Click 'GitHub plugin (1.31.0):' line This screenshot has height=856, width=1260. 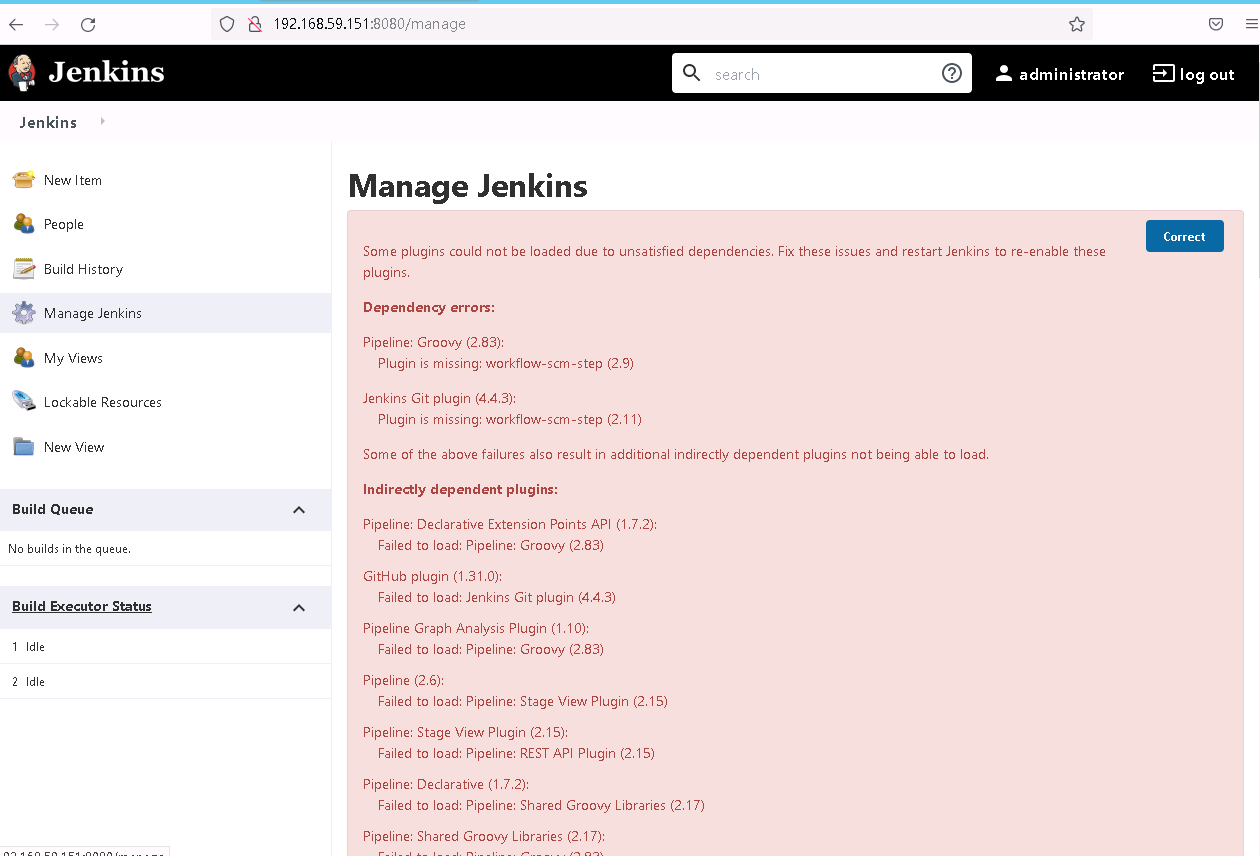pos(432,576)
